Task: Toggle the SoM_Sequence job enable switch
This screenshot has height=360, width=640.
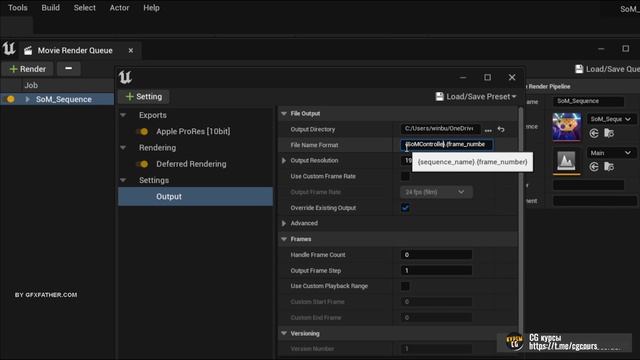Action: 10,99
